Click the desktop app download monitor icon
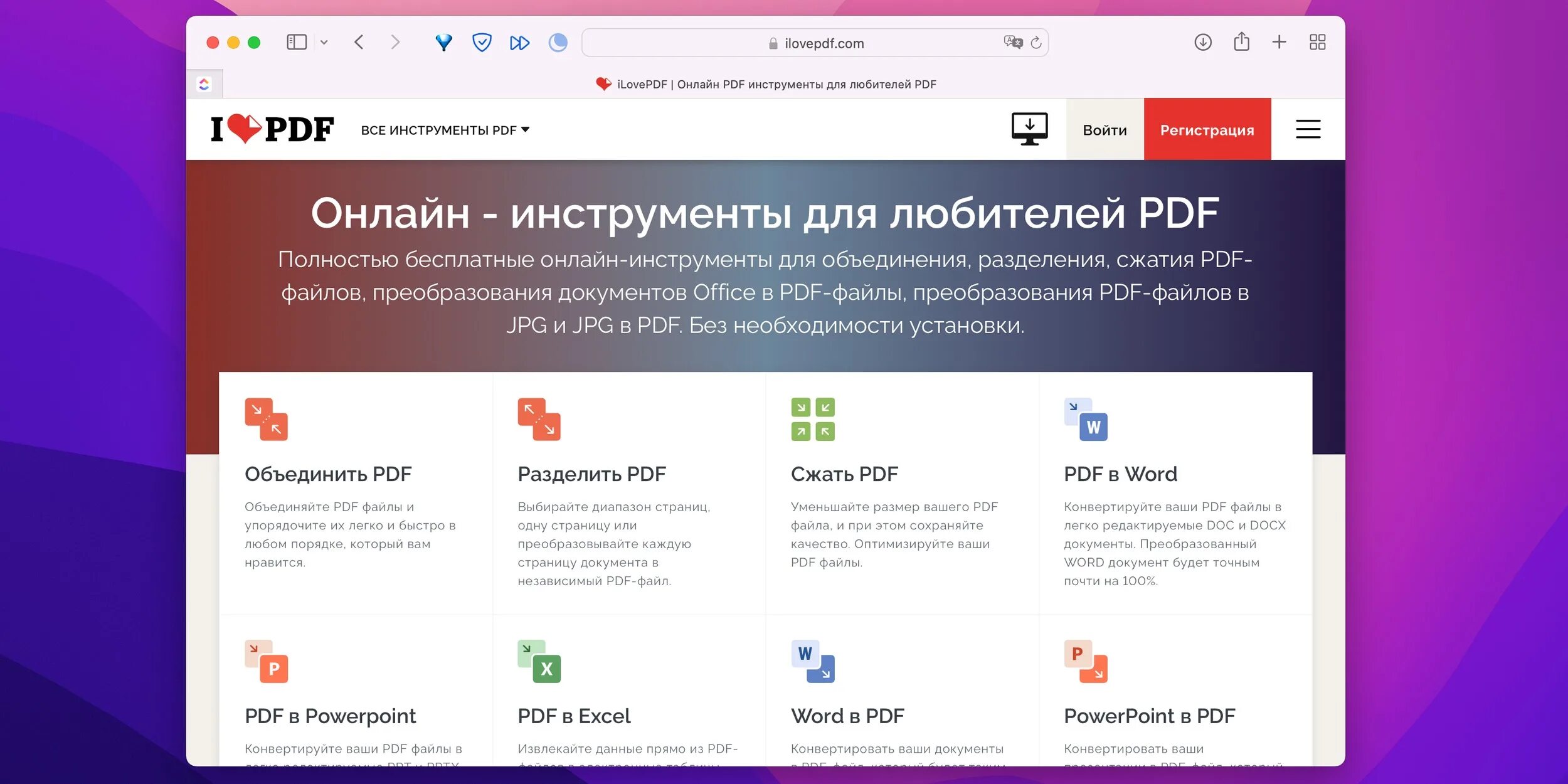The width and height of the screenshot is (1568, 784). pos(1029,129)
